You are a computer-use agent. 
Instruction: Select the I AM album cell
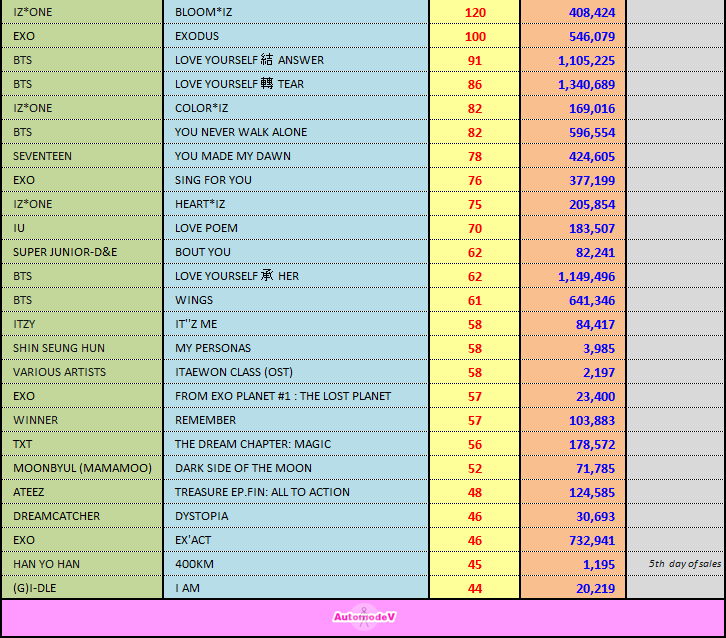point(296,588)
